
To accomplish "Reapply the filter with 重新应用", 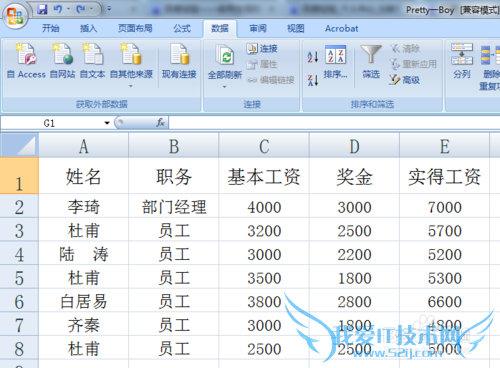I will coord(413,64).
